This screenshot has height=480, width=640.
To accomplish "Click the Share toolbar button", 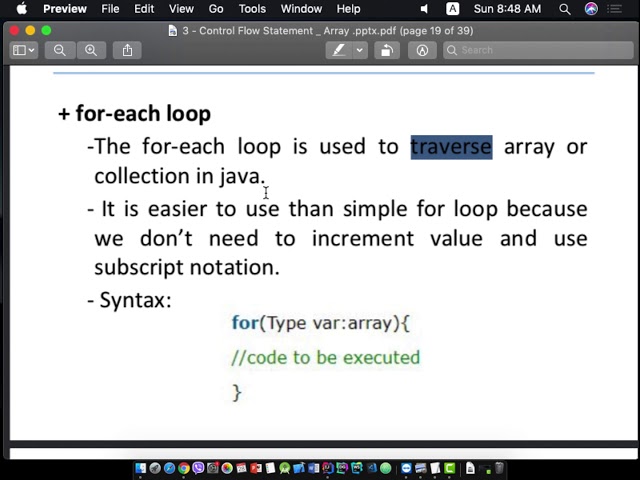I will click(127, 50).
